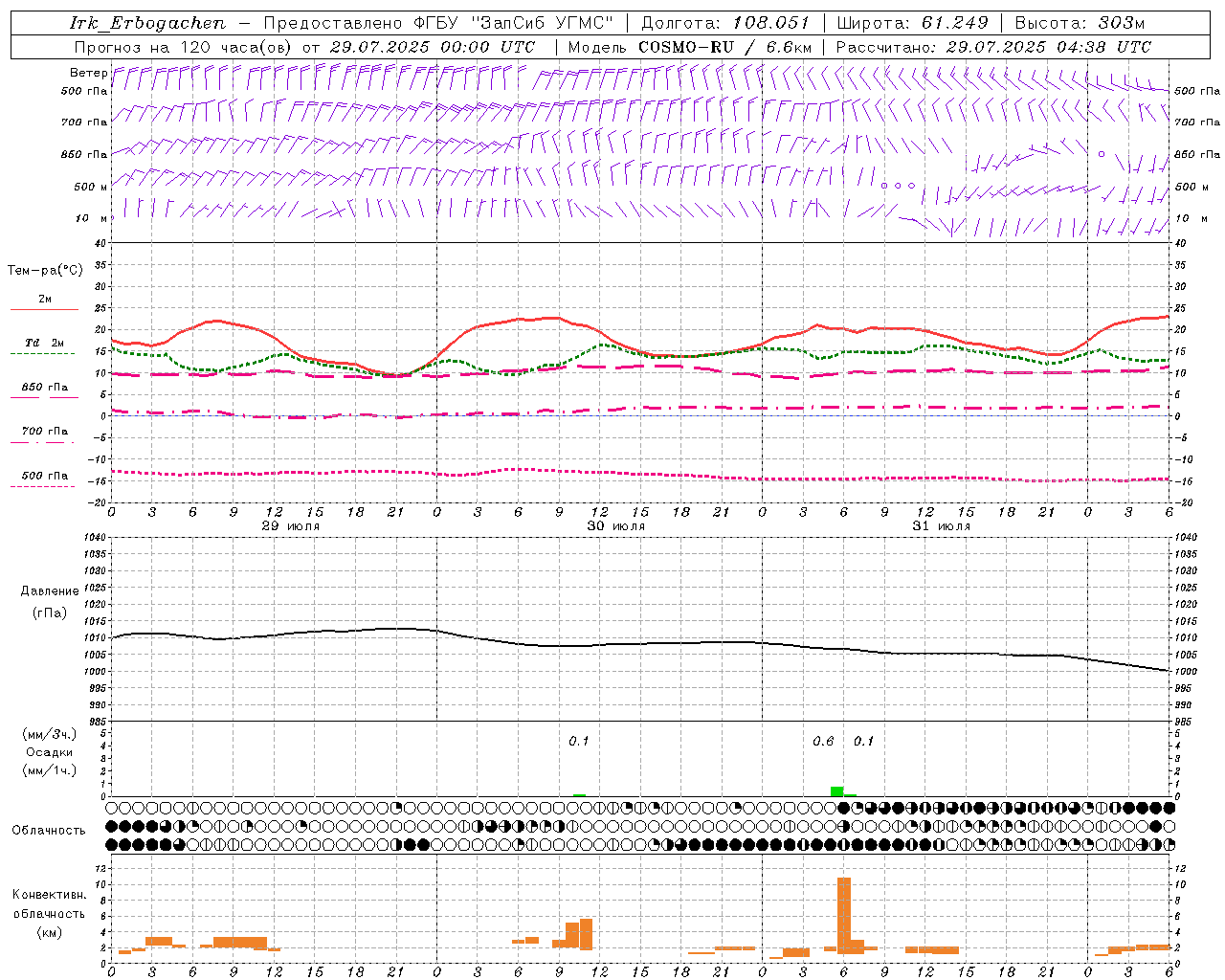Click the '(гПа)' unit label under Давление
This screenshot has height=980, width=1225.
coord(49,612)
